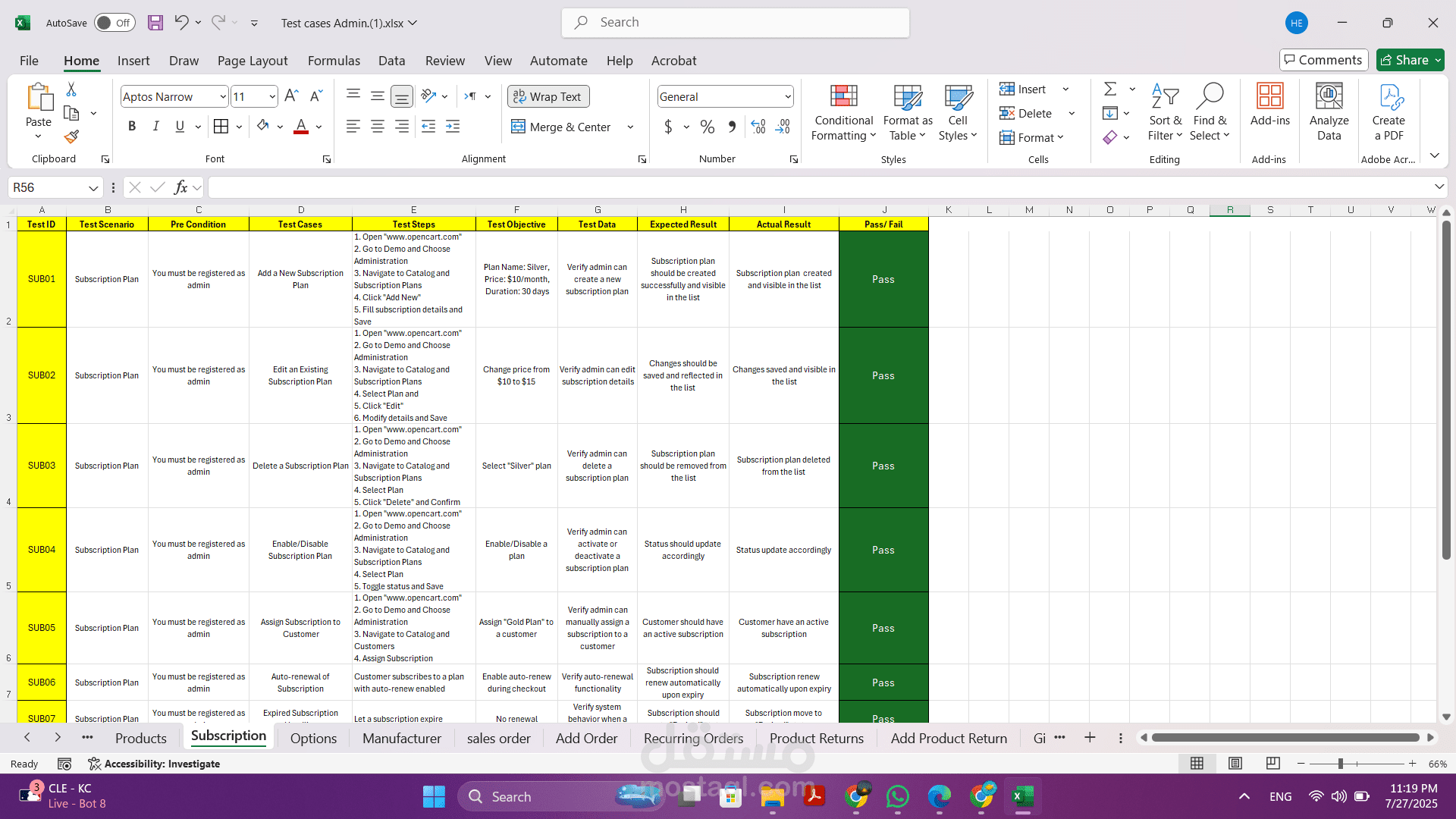The height and width of the screenshot is (819, 1456).
Task: Switch to the Manufacturer sheet tab
Action: tap(401, 738)
